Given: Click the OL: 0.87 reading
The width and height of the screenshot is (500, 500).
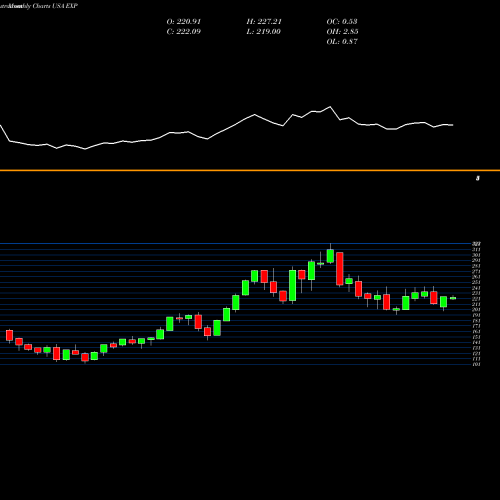Looking at the screenshot, I should 342,42.
